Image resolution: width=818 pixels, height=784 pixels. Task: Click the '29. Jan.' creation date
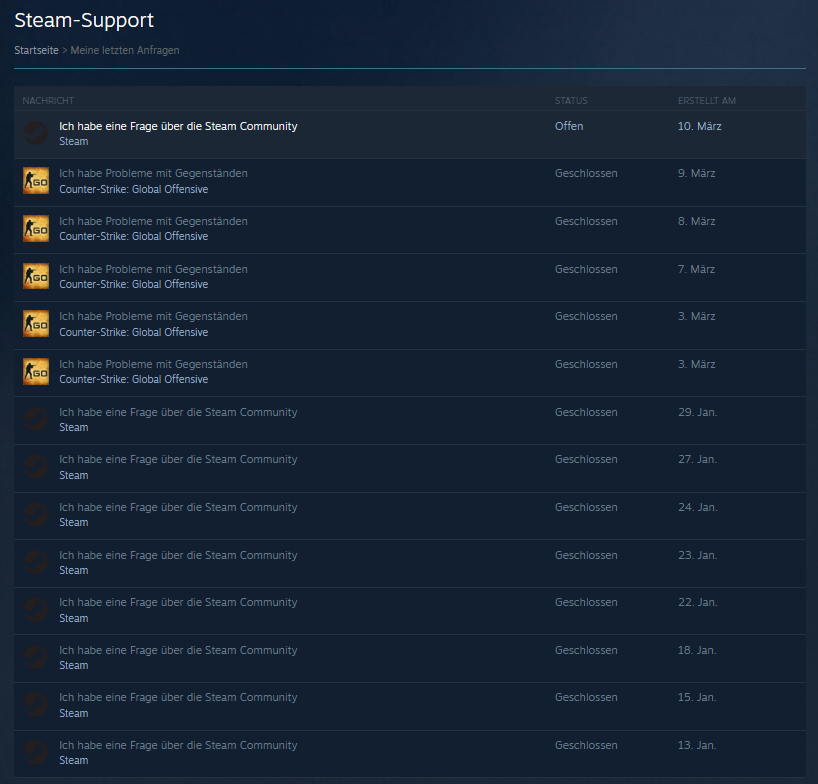[x=697, y=412]
